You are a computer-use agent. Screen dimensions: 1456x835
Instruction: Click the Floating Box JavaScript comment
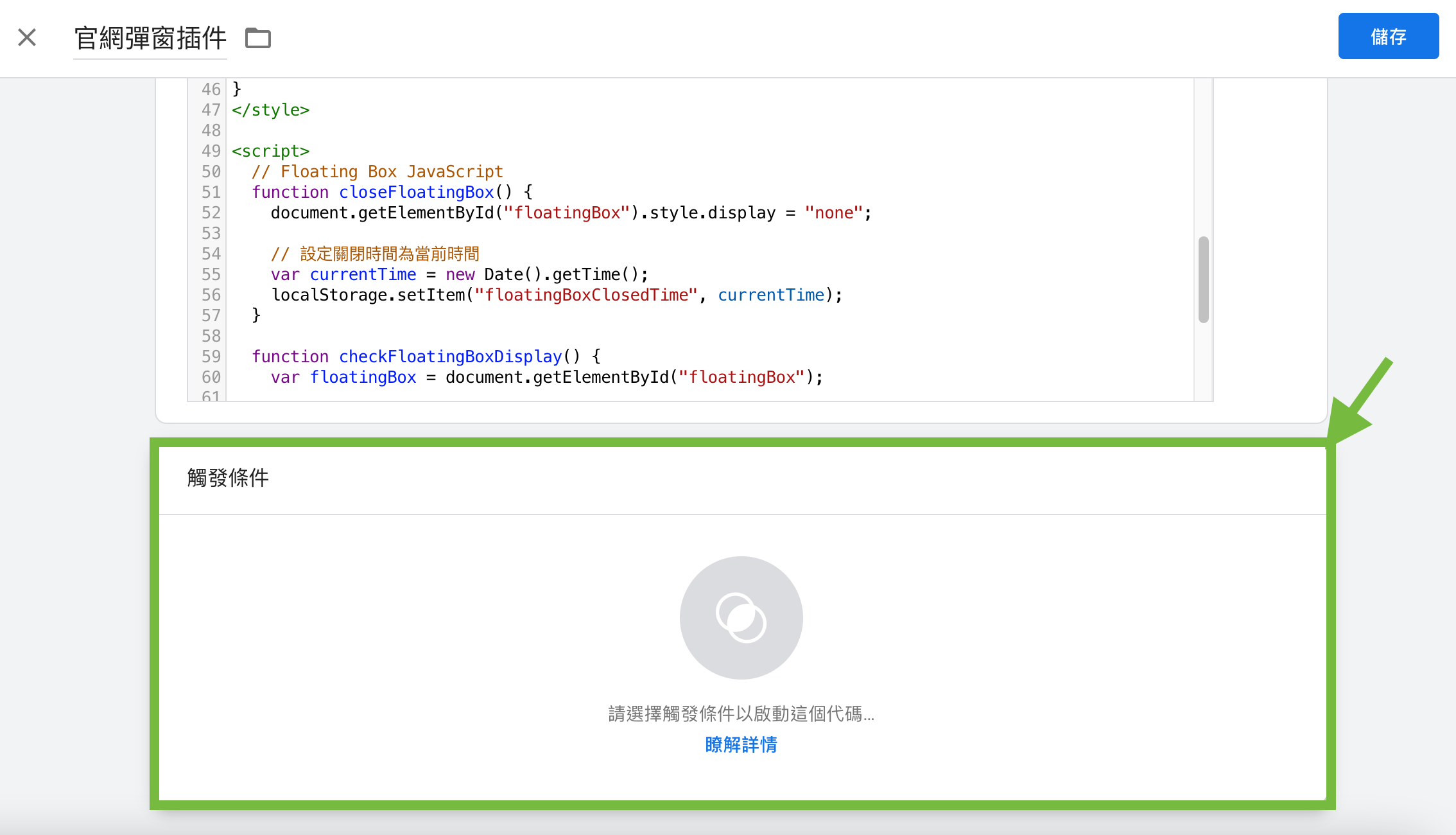(377, 171)
